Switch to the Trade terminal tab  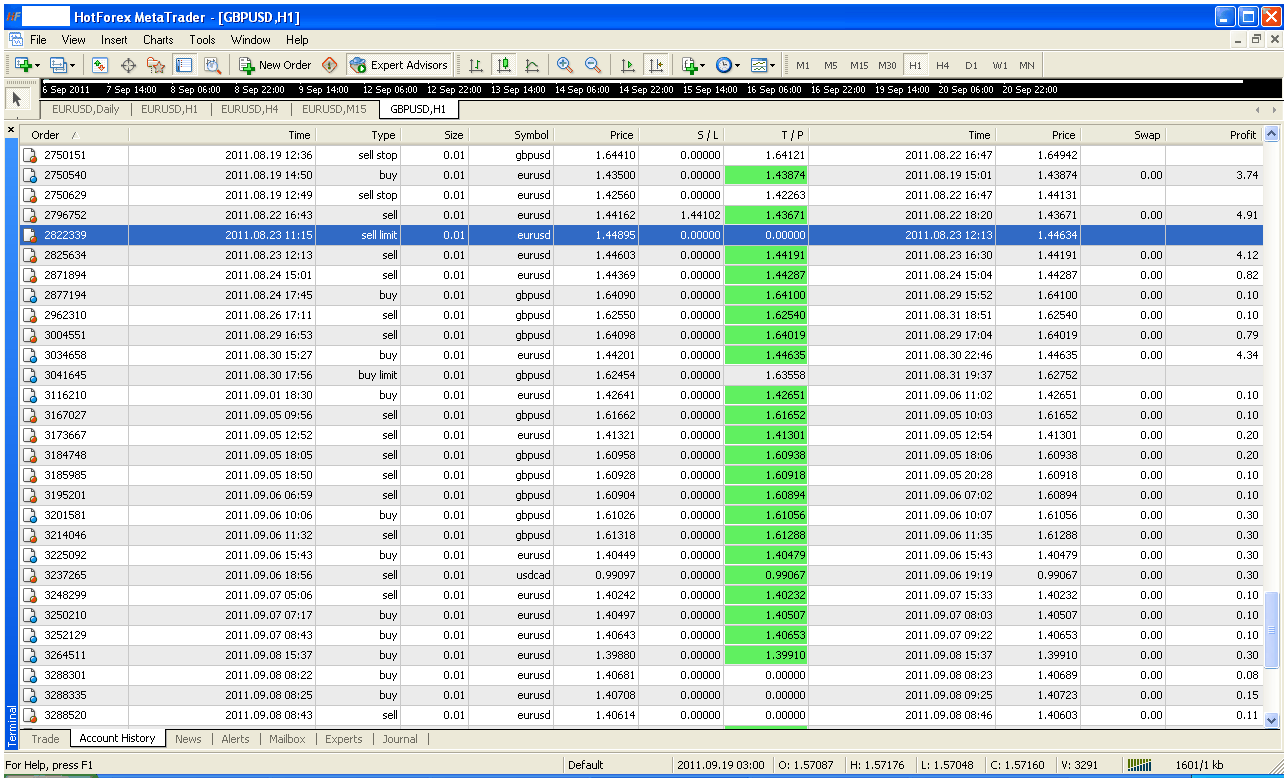[x=45, y=739]
